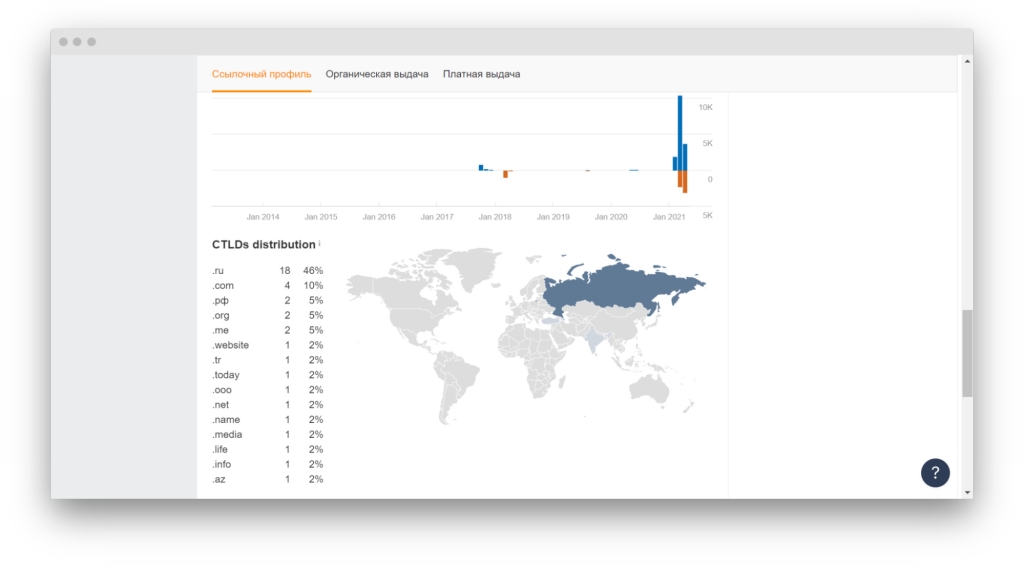
Task: Click the CTLDs distribution heading
Action: pos(263,245)
